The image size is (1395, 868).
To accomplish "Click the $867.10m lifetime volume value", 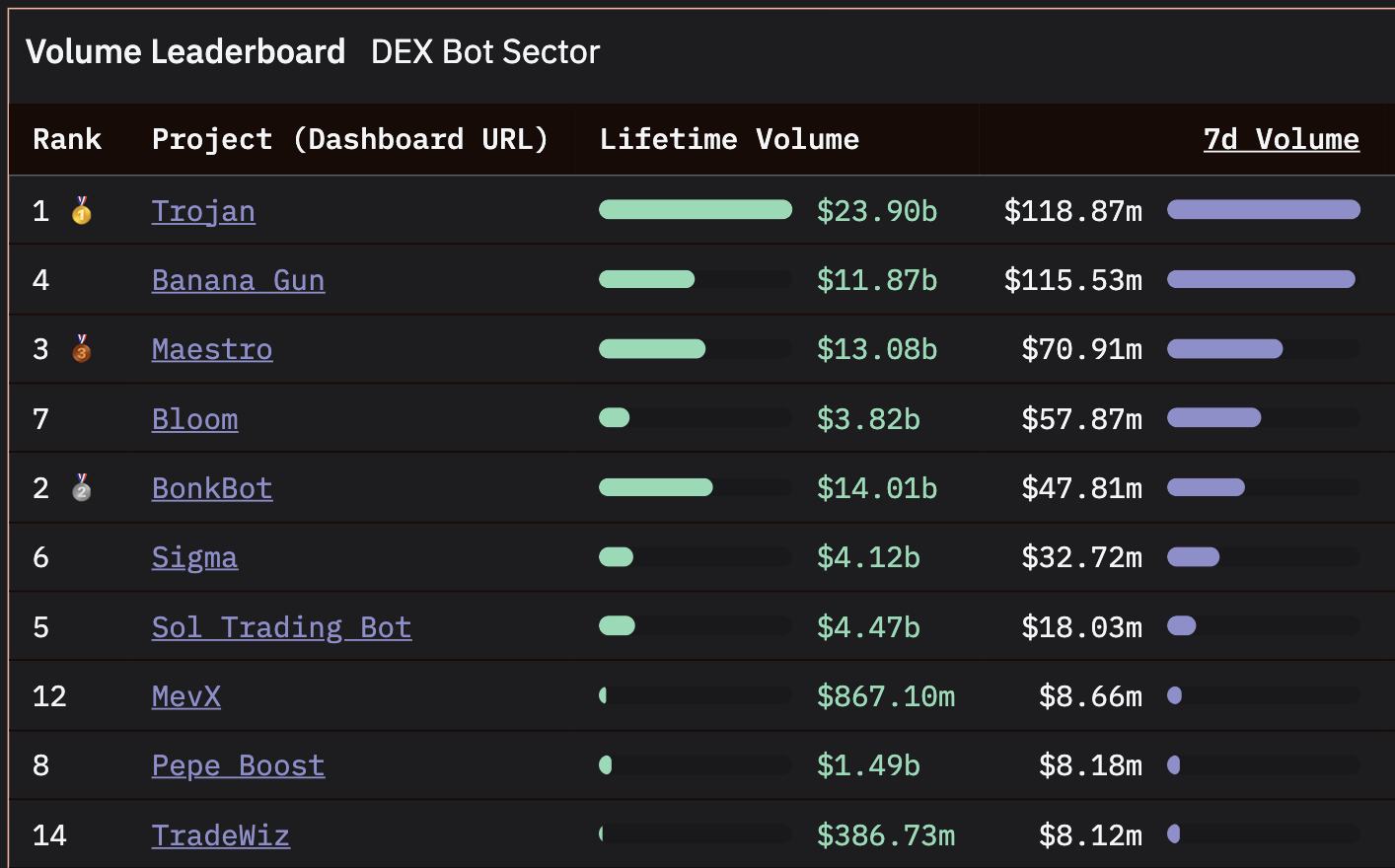I will click(x=886, y=696).
